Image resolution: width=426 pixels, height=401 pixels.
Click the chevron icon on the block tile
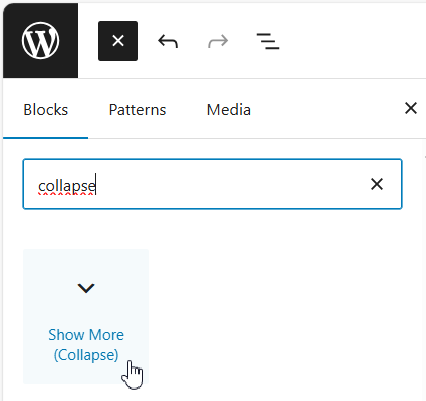click(x=86, y=288)
